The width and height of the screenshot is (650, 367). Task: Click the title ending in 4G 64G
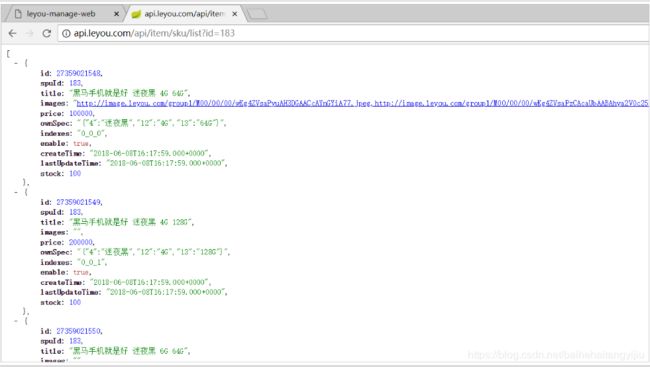click(x=129, y=93)
